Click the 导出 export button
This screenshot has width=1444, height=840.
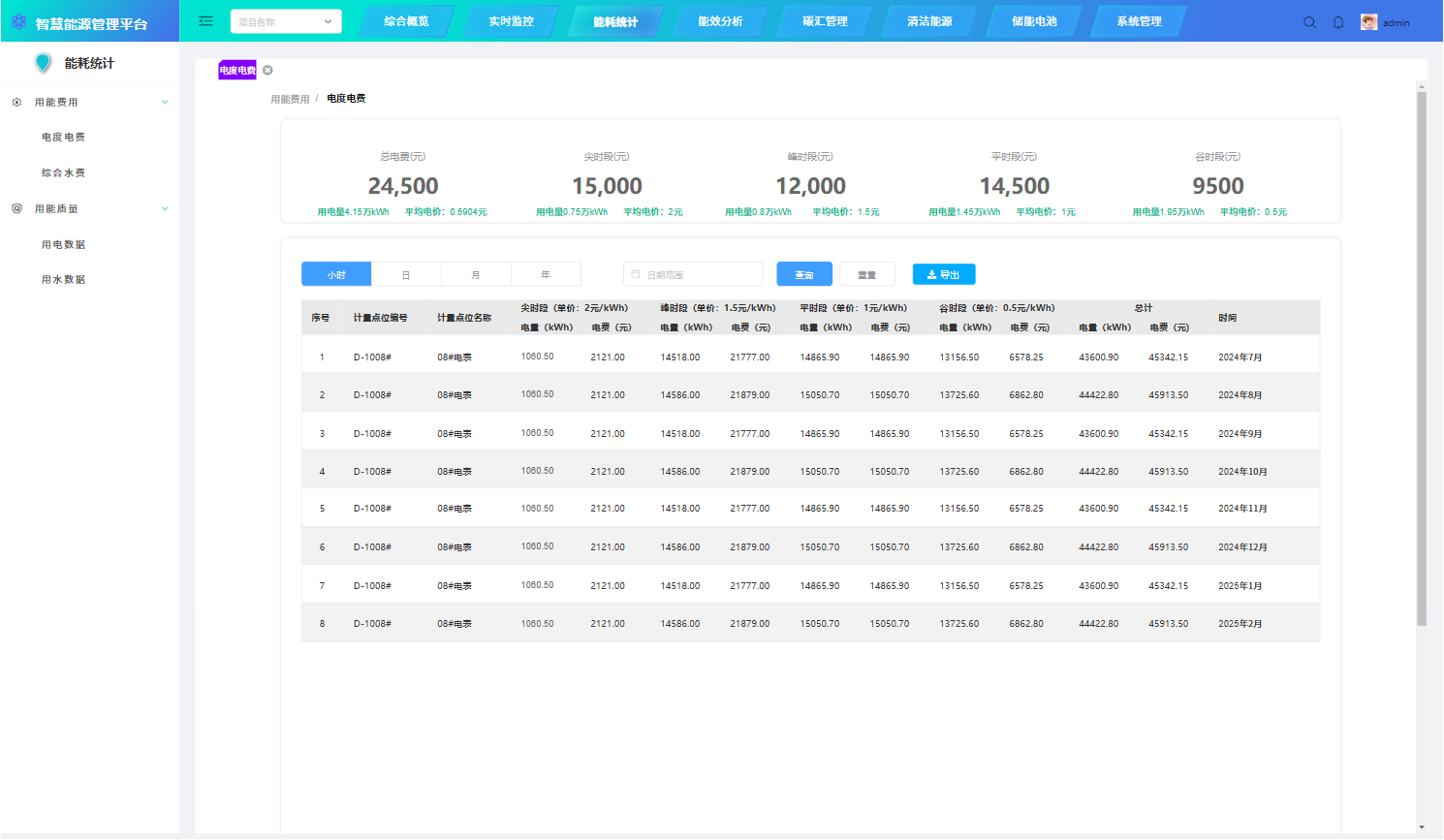[x=943, y=275]
